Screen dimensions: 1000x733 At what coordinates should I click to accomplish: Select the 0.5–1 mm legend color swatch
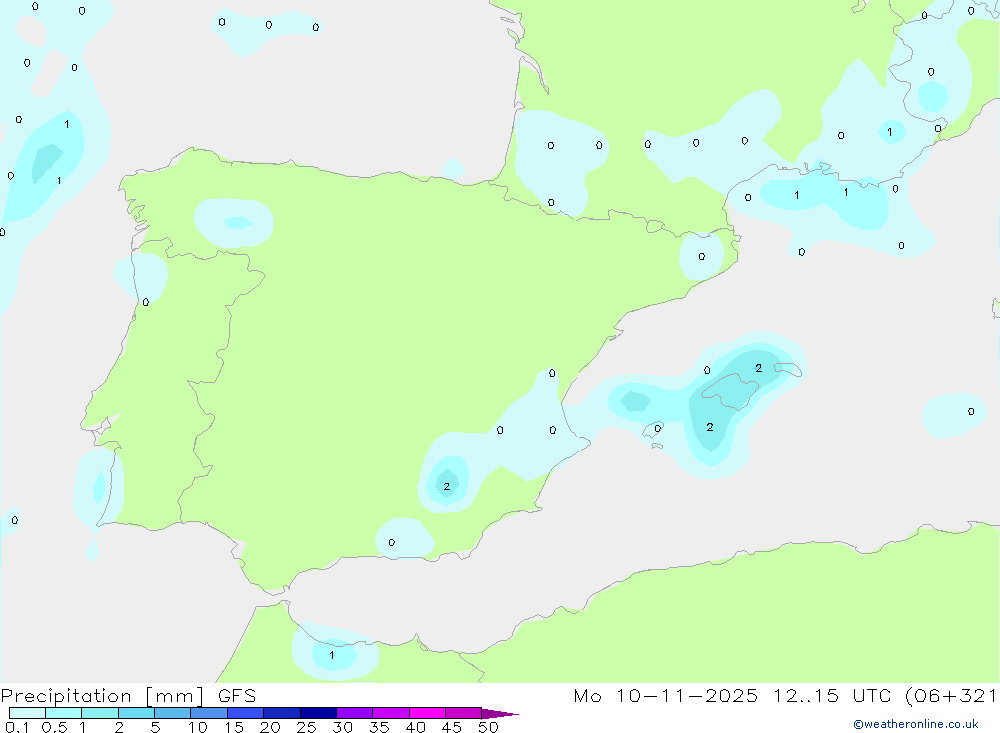(63, 713)
